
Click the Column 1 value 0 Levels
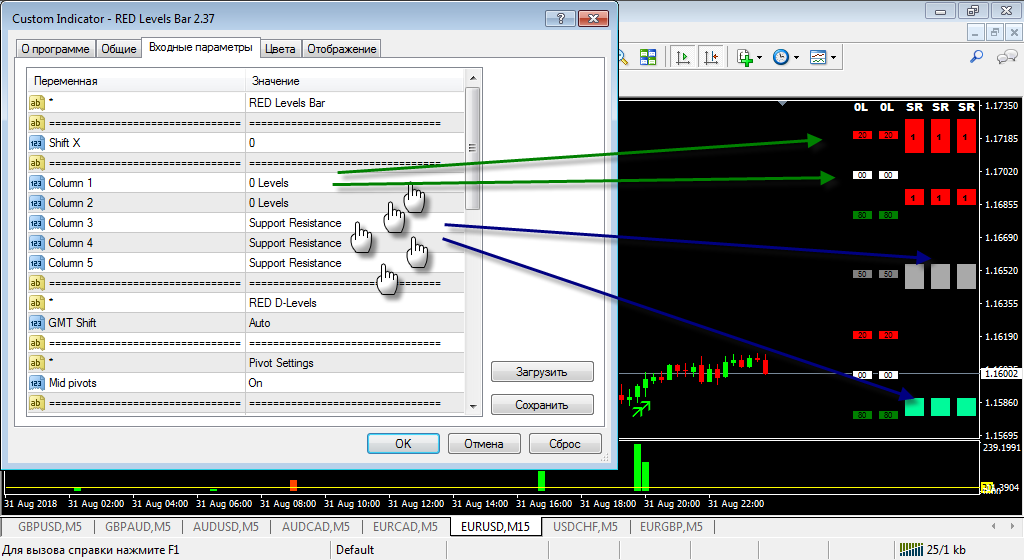(268, 183)
